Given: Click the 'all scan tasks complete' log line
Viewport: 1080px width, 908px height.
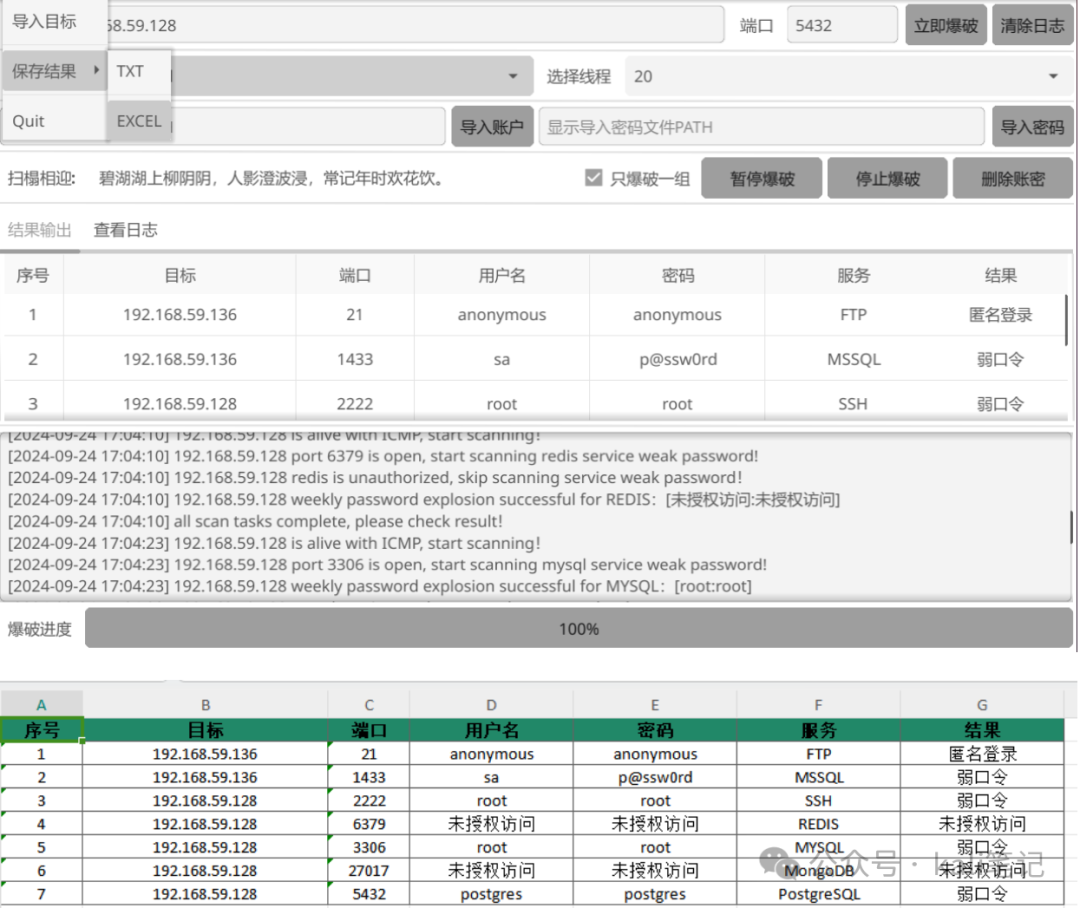Looking at the screenshot, I should pyautogui.click(x=256, y=521).
